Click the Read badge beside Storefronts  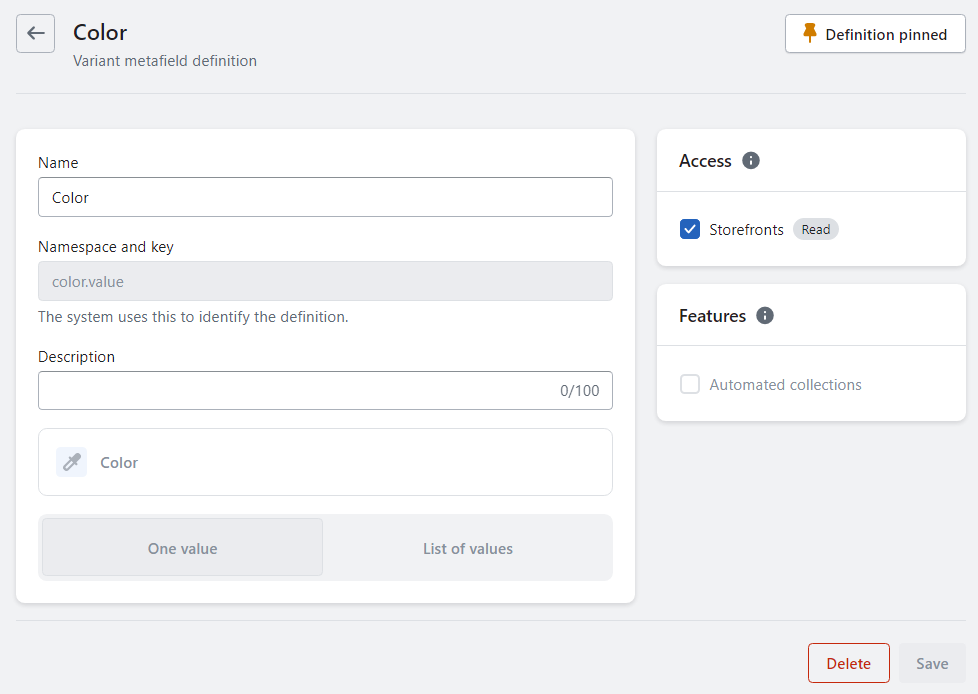tap(816, 230)
